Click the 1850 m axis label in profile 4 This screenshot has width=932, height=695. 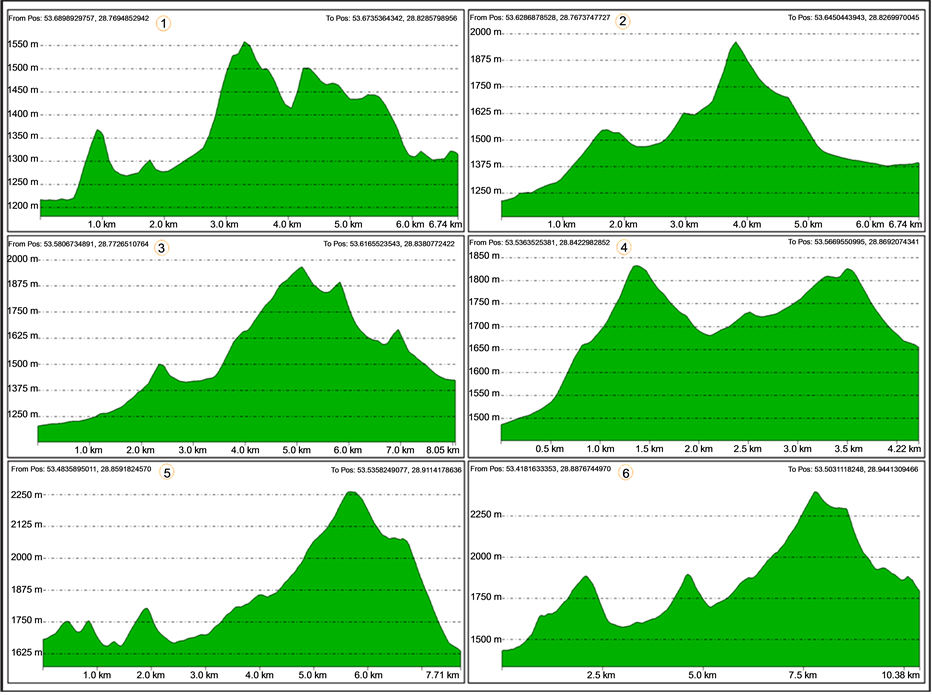(x=484, y=257)
